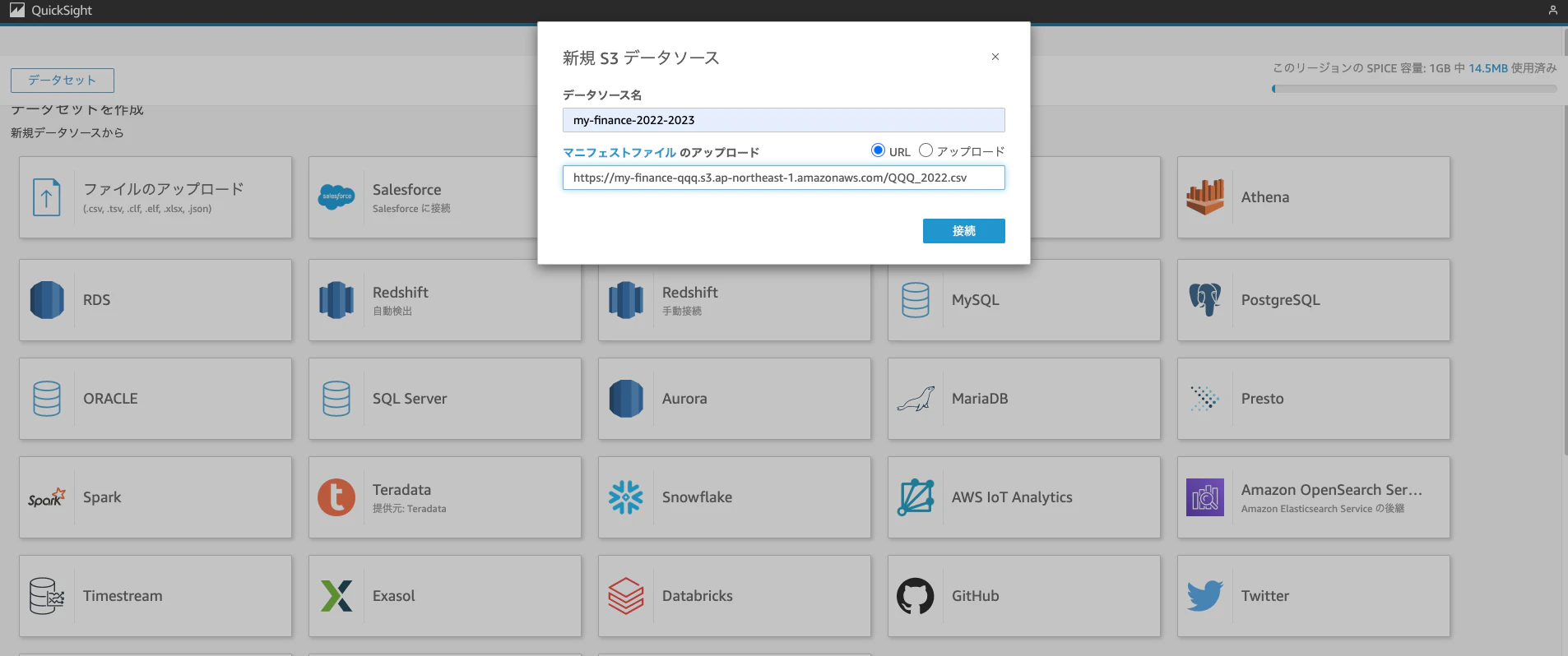The image size is (1568, 656).
Task: Click the MariaDB seal icon
Action: click(916, 400)
